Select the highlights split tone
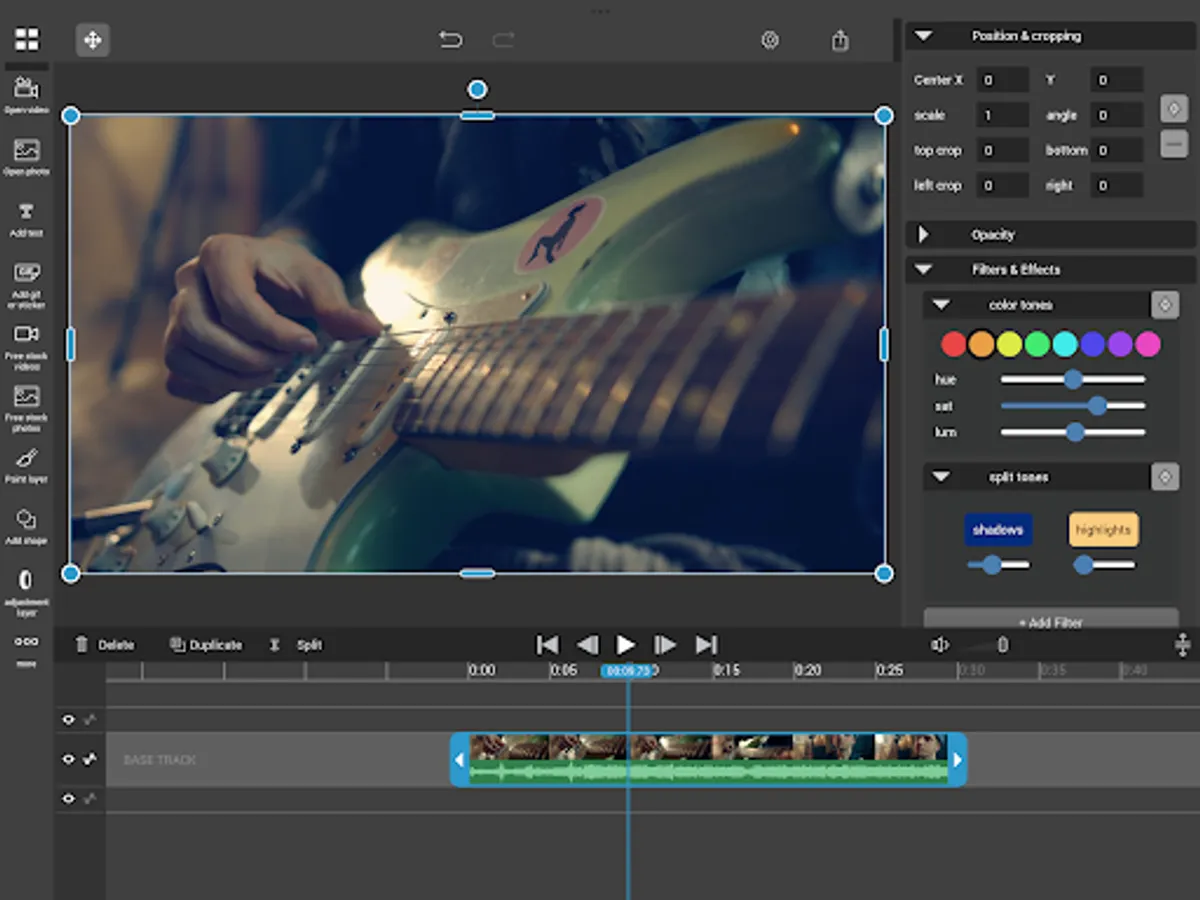 [x=1103, y=530]
